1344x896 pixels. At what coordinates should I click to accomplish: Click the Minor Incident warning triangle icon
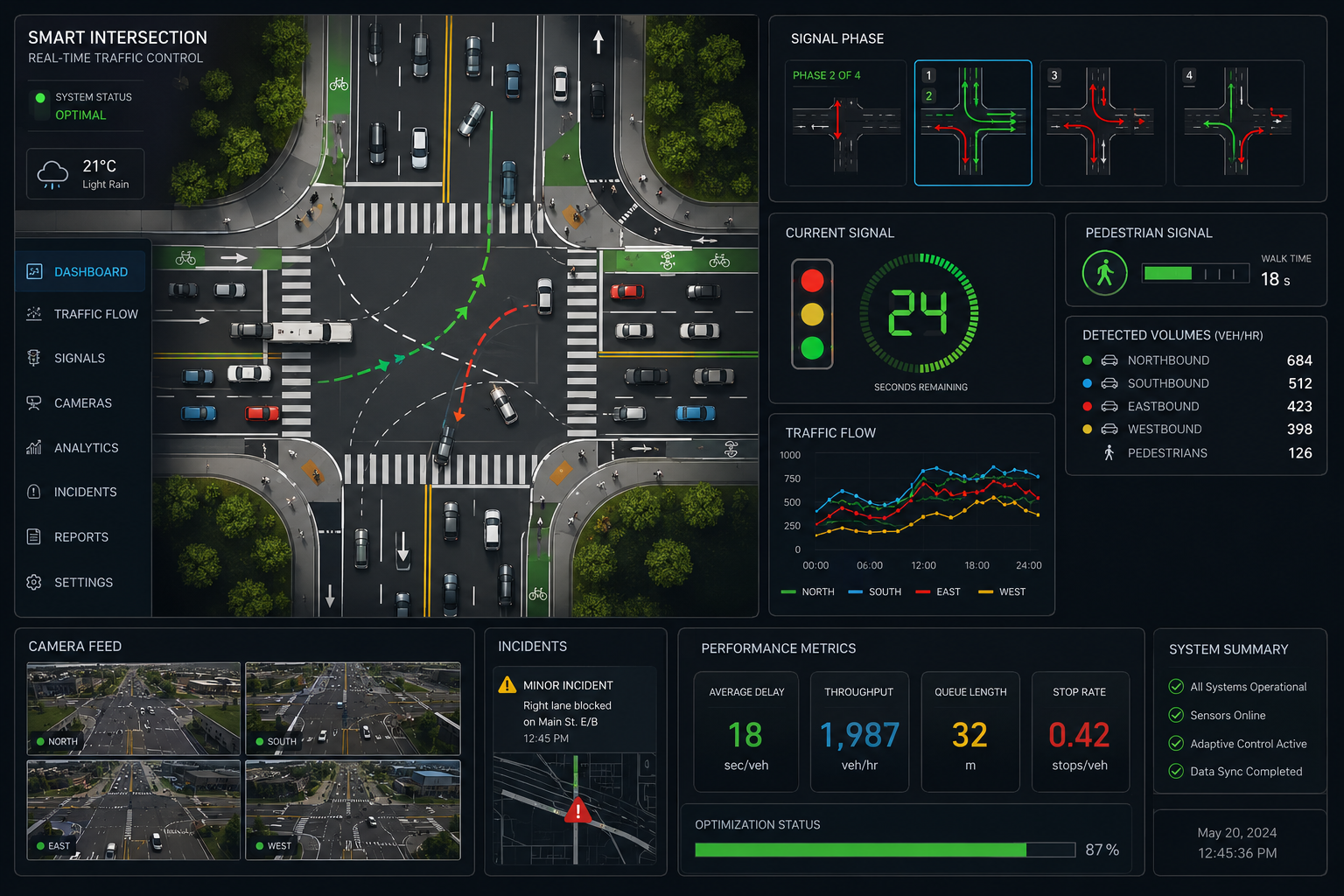(x=507, y=685)
